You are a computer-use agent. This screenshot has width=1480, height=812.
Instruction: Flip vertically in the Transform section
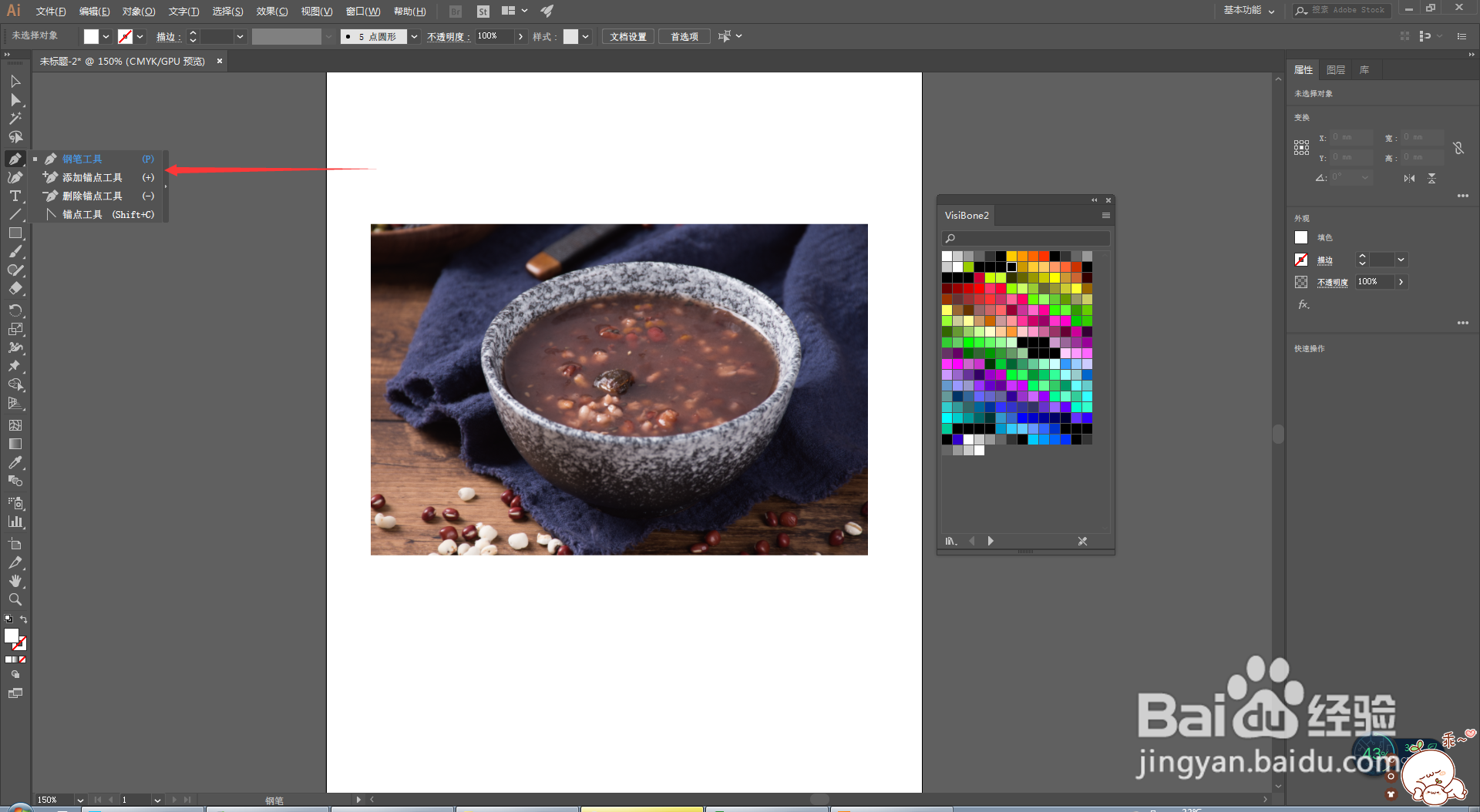point(1431,178)
